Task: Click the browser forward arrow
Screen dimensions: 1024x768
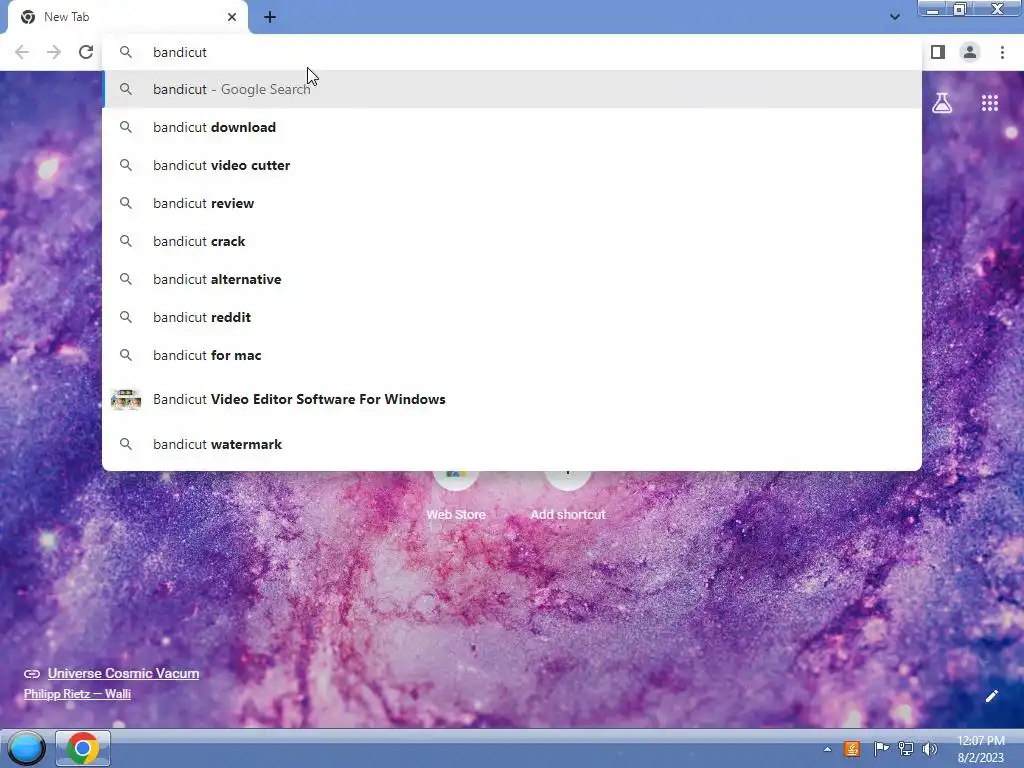Action: (54, 52)
